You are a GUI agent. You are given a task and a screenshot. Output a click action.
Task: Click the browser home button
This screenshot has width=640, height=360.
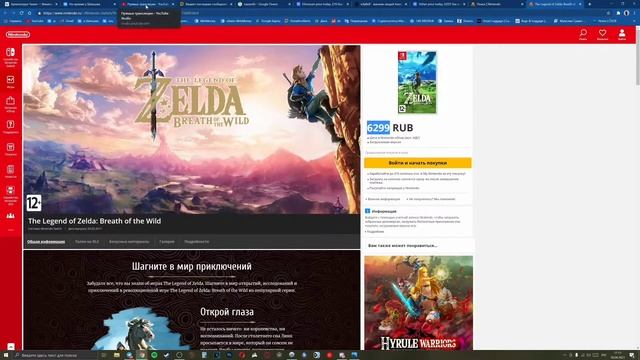[x=29, y=13]
